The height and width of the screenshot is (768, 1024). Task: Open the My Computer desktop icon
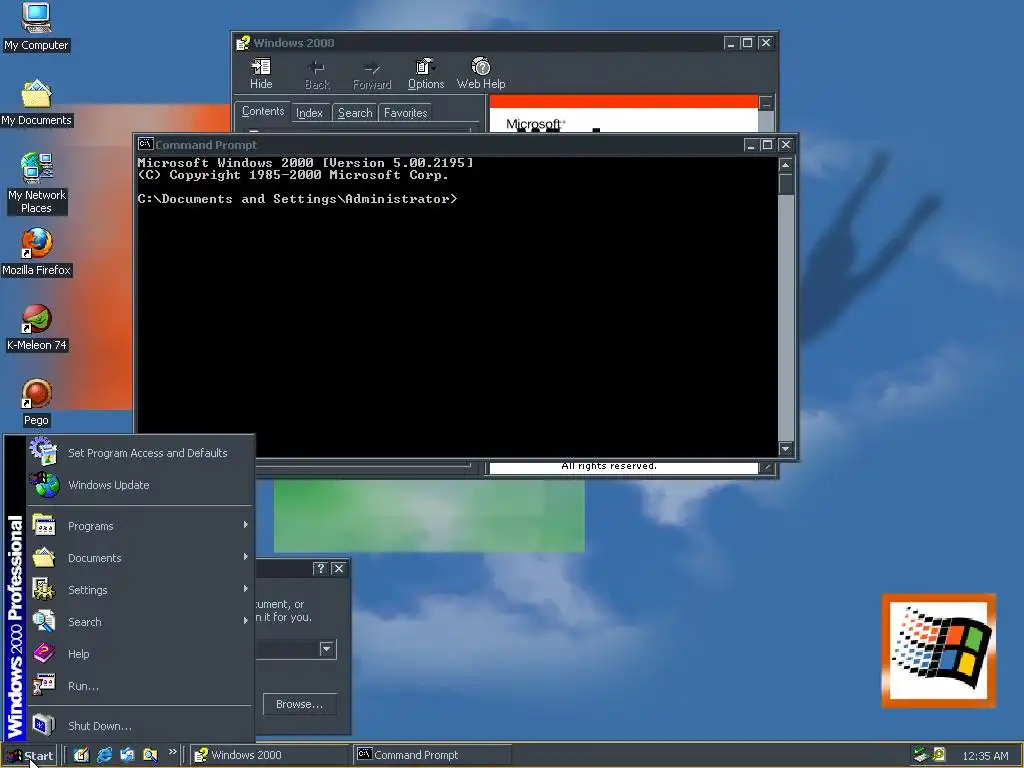click(x=36, y=26)
